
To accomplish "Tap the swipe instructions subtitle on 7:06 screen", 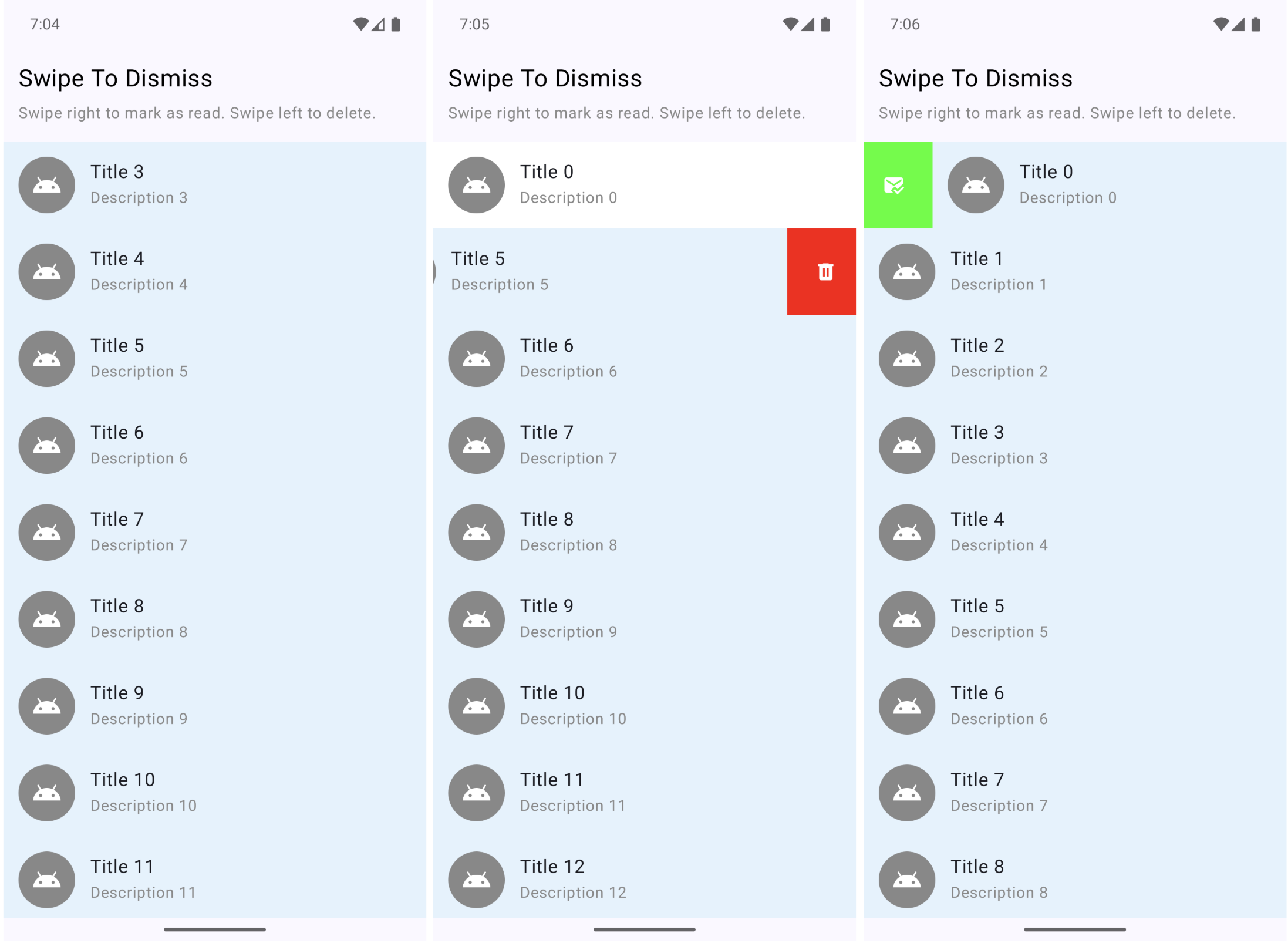I will tap(1057, 113).
